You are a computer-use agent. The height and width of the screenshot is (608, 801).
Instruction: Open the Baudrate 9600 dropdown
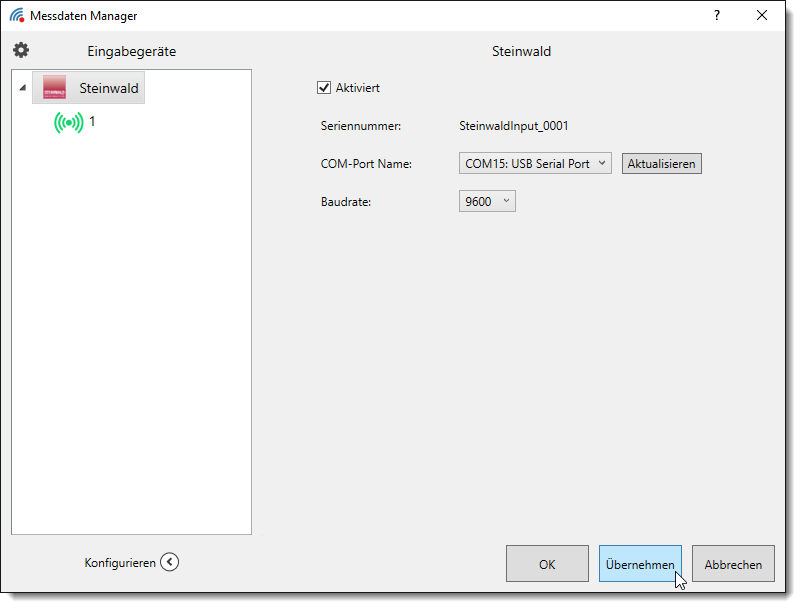tap(487, 201)
